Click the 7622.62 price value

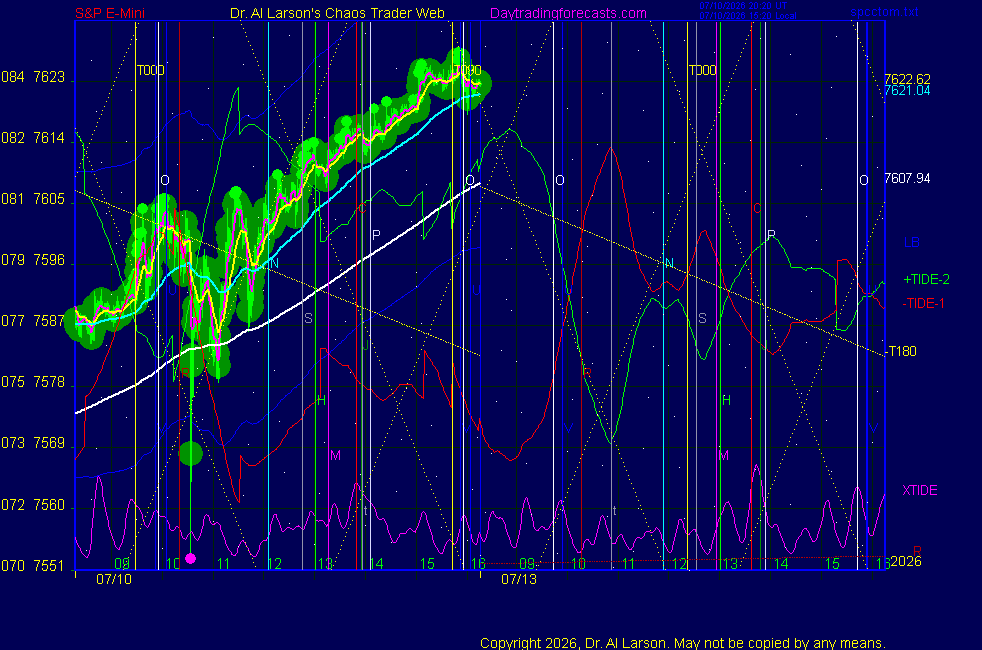(907, 80)
